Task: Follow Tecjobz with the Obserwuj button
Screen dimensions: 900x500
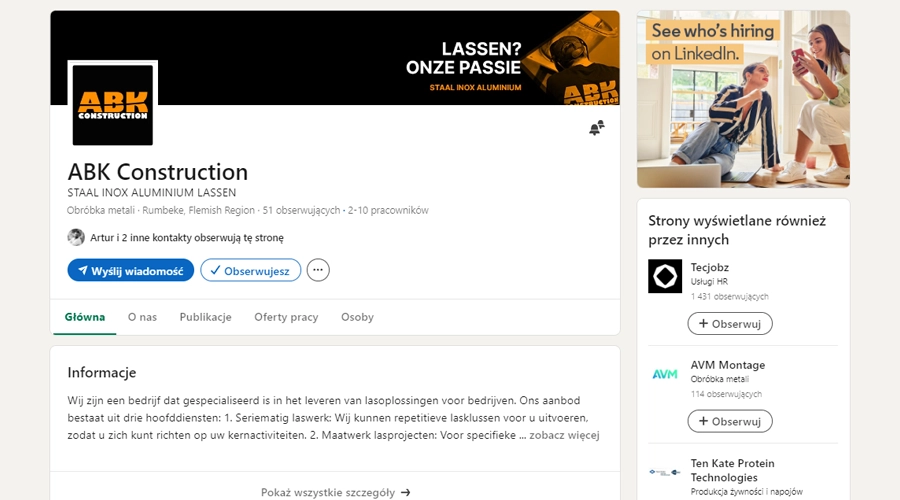Action: click(x=729, y=323)
